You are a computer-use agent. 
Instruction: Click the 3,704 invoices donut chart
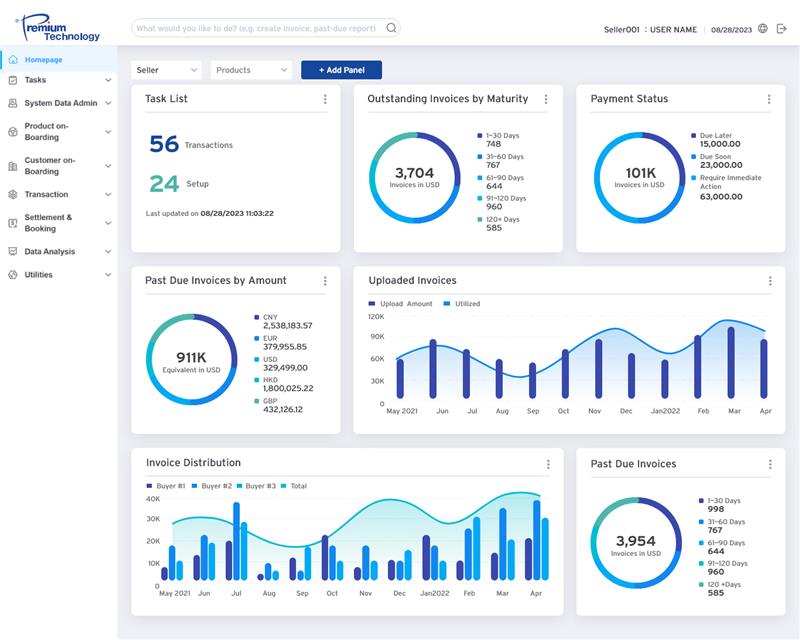414,178
